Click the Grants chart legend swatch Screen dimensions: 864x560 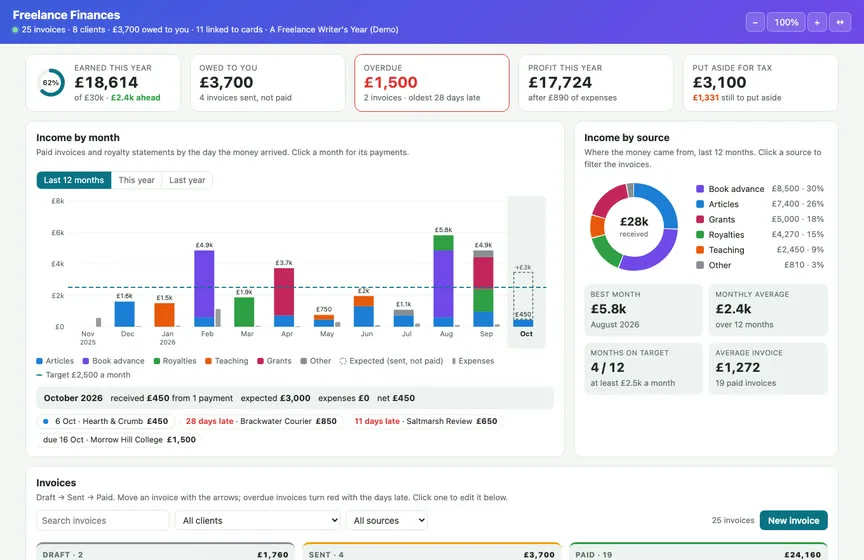click(x=261, y=361)
